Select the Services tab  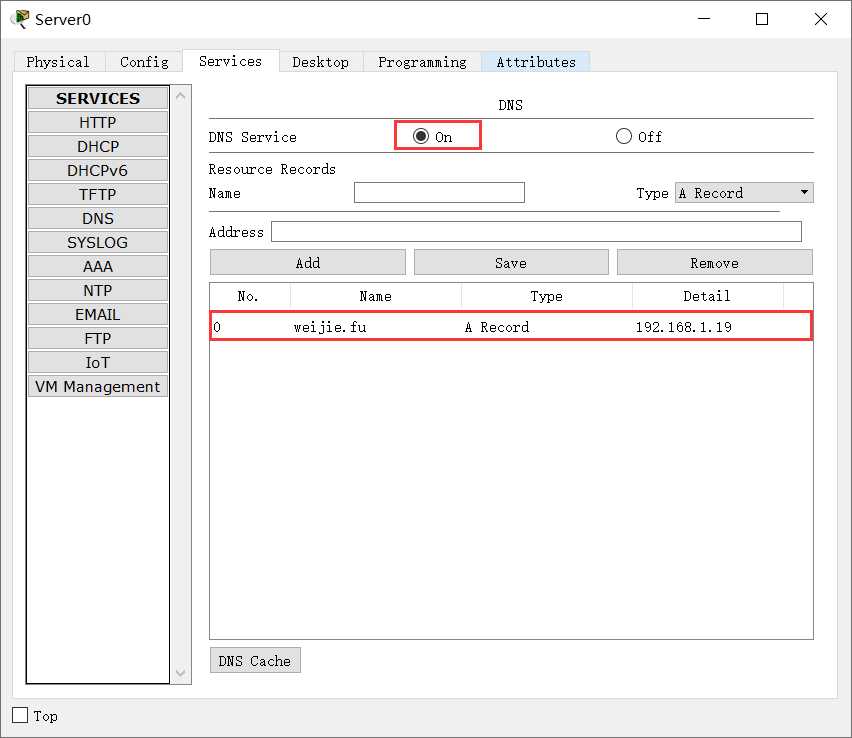coord(230,61)
